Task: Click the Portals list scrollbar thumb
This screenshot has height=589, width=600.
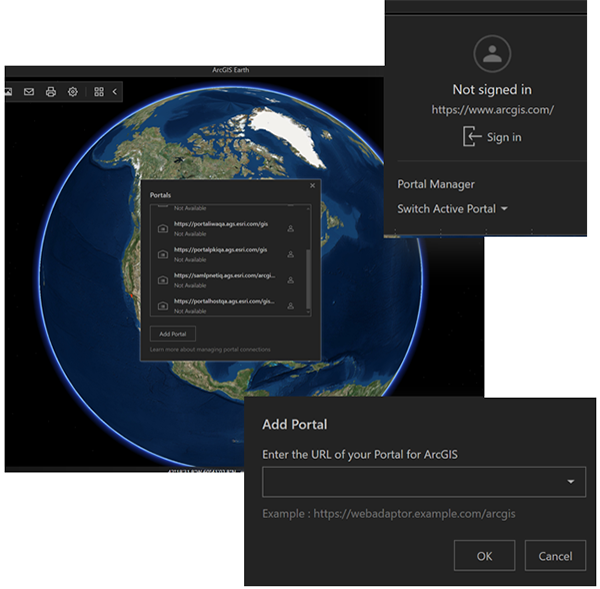Action: (308, 279)
